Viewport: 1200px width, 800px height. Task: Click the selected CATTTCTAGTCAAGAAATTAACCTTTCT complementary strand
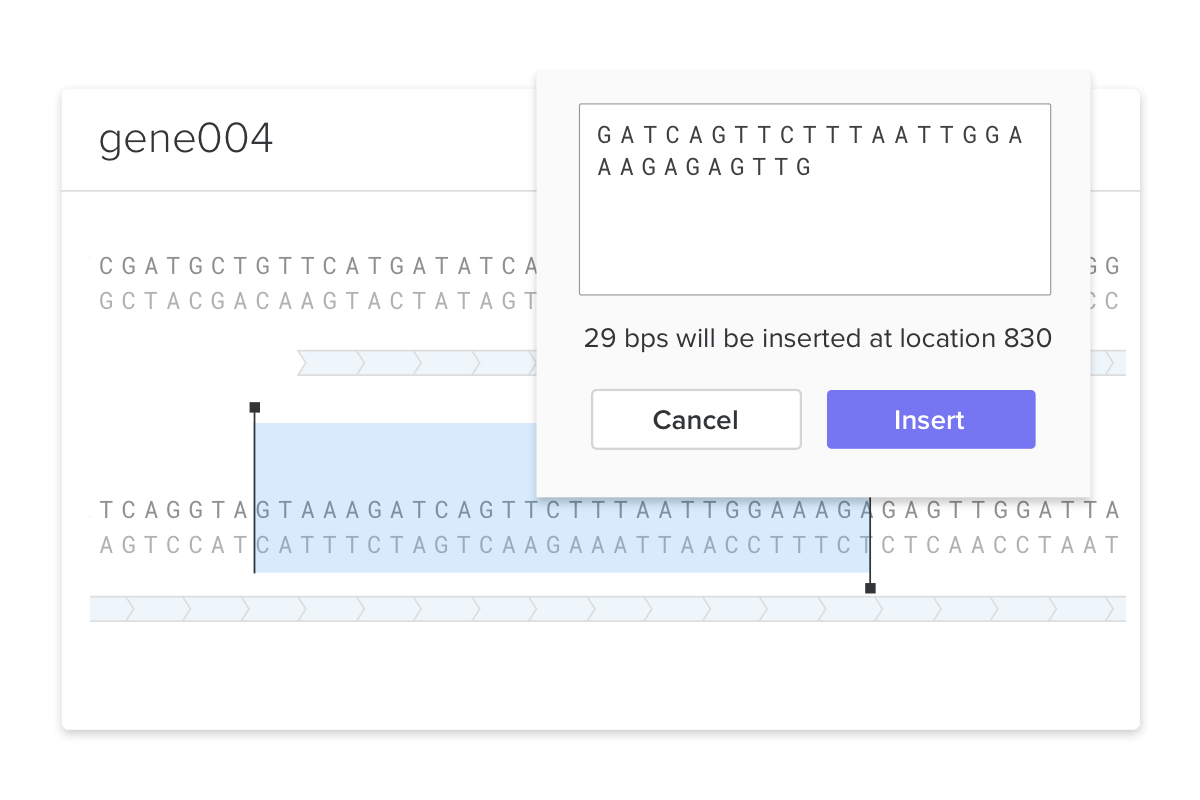(x=562, y=545)
